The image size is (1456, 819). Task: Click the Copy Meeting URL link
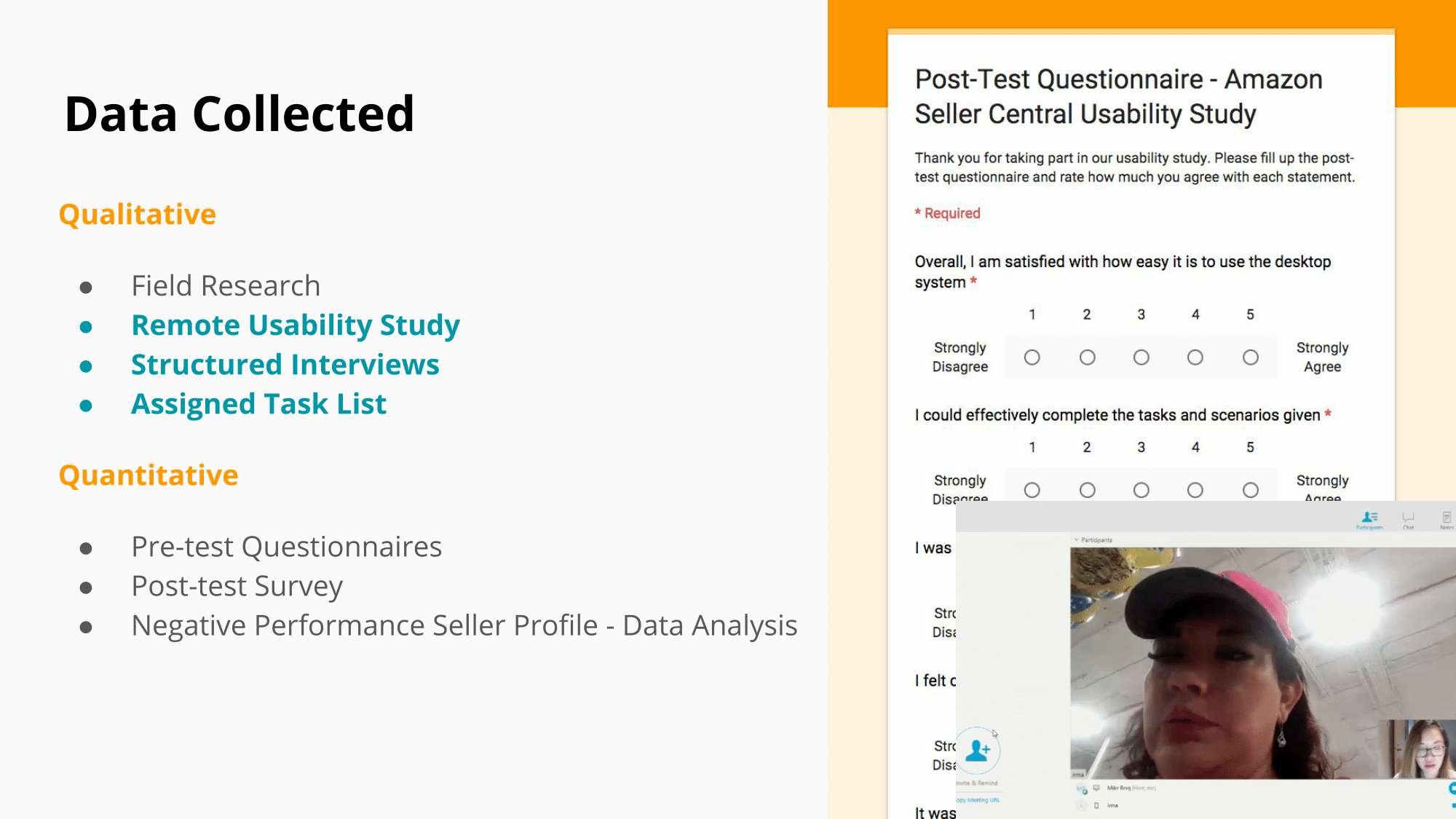pyautogui.click(x=978, y=800)
